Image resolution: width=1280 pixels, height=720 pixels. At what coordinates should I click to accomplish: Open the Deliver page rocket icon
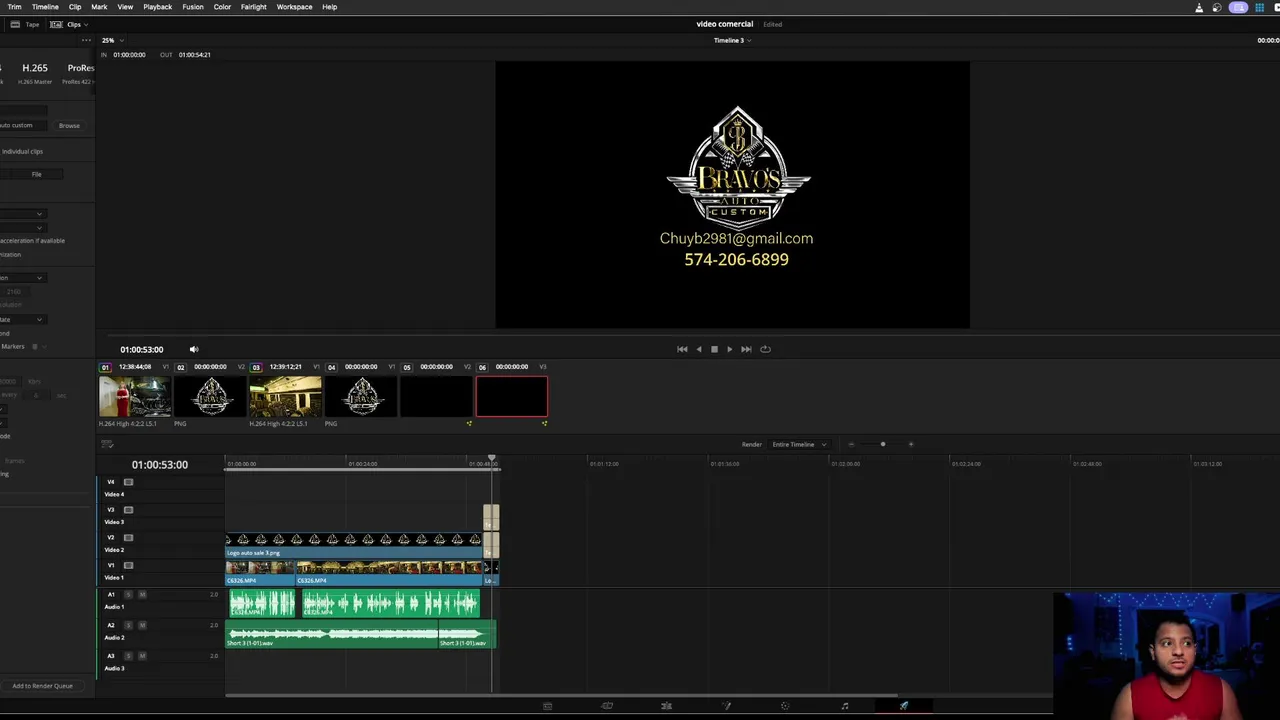(904, 706)
